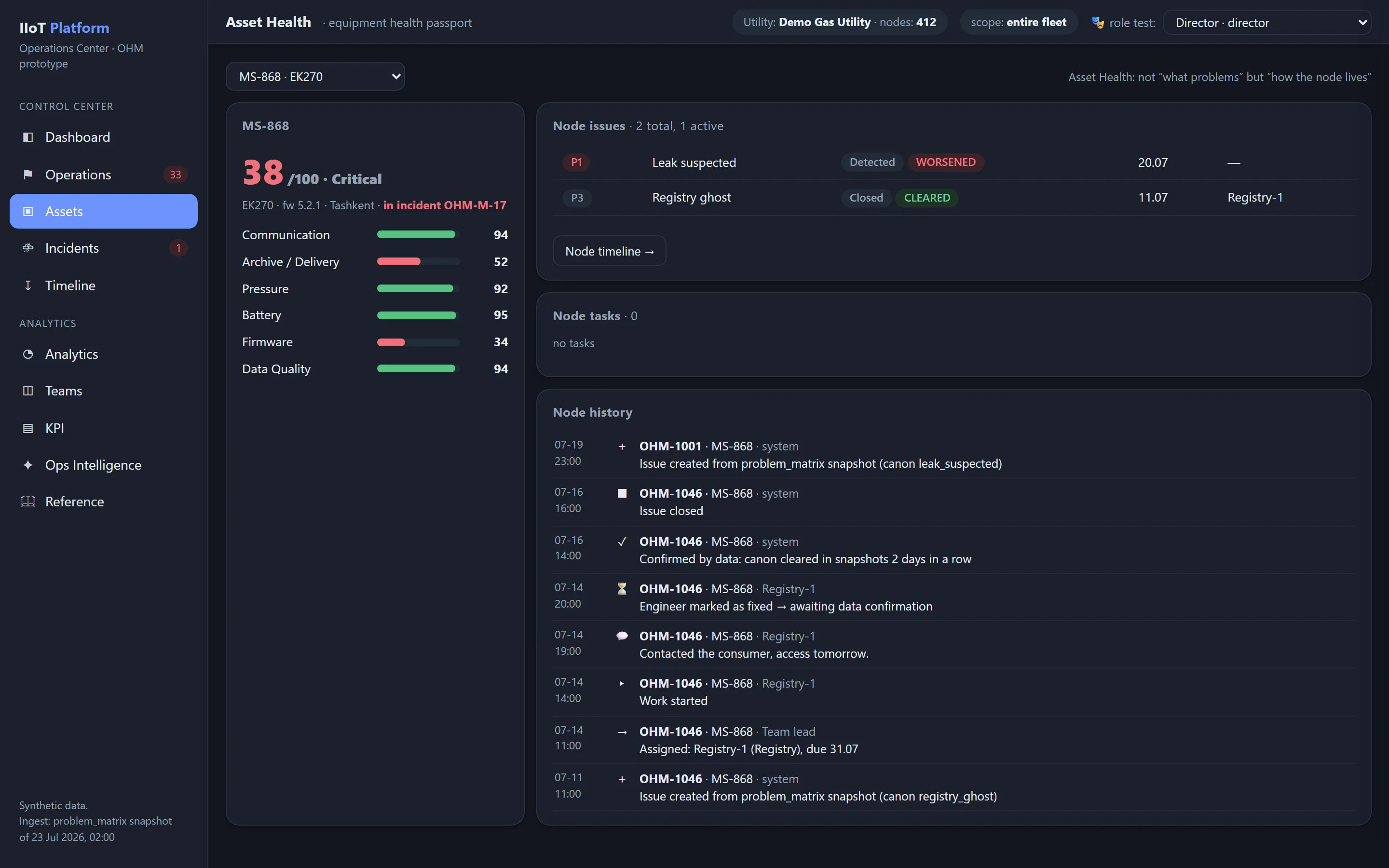Screen dimensions: 1389x868
Task: Open the Director role test dropdown
Action: coord(1267,22)
